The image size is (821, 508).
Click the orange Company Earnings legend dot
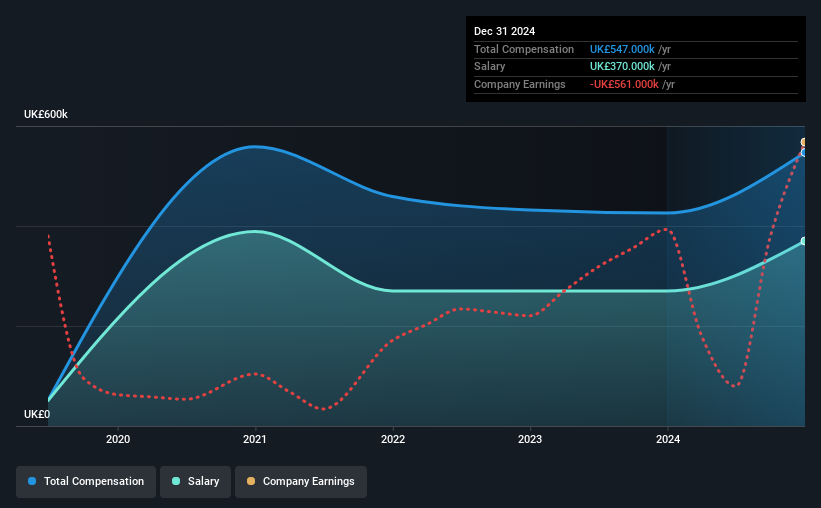(x=251, y=481)
